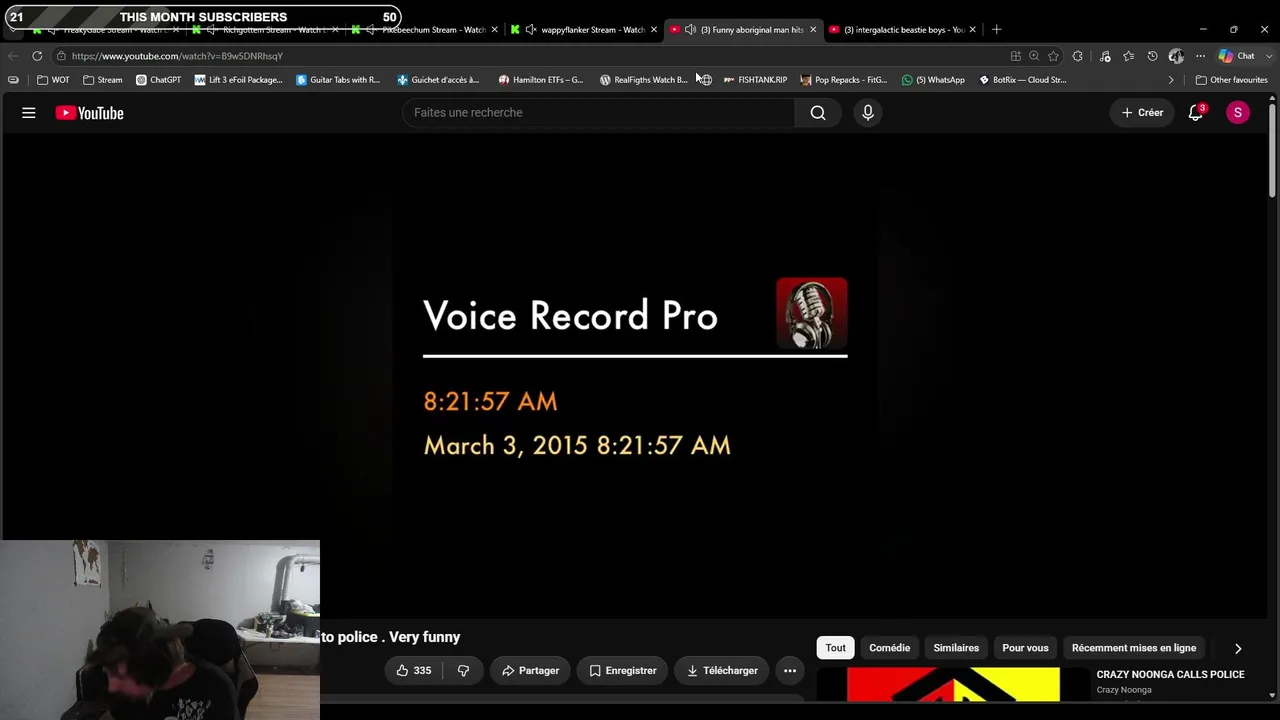Viewport: 1280px width, 720px height.
Task: Filter suggestions by Comédie
Action: [x=890, y=648]
